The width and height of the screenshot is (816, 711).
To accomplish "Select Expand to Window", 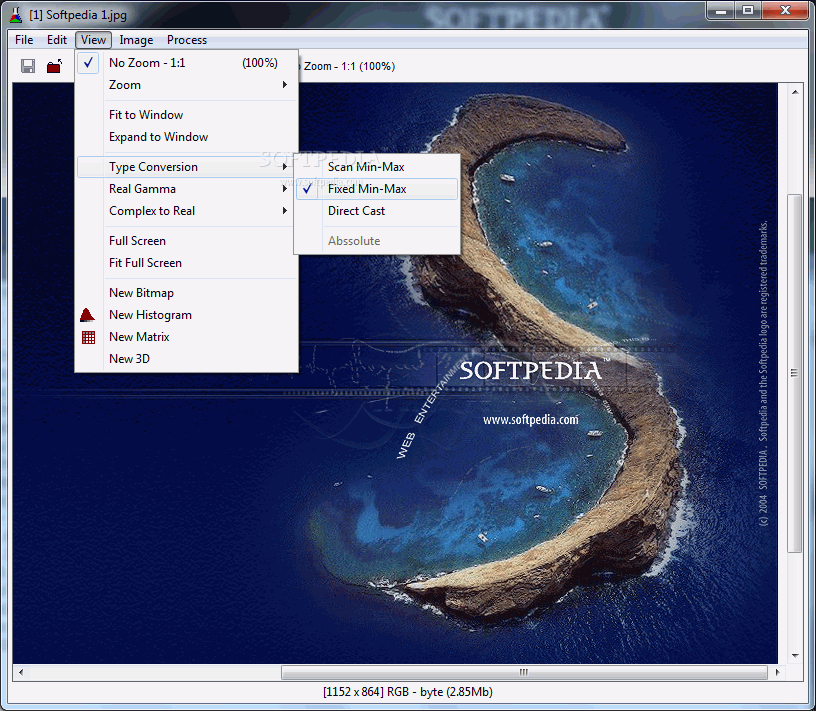I will [186, 137].
